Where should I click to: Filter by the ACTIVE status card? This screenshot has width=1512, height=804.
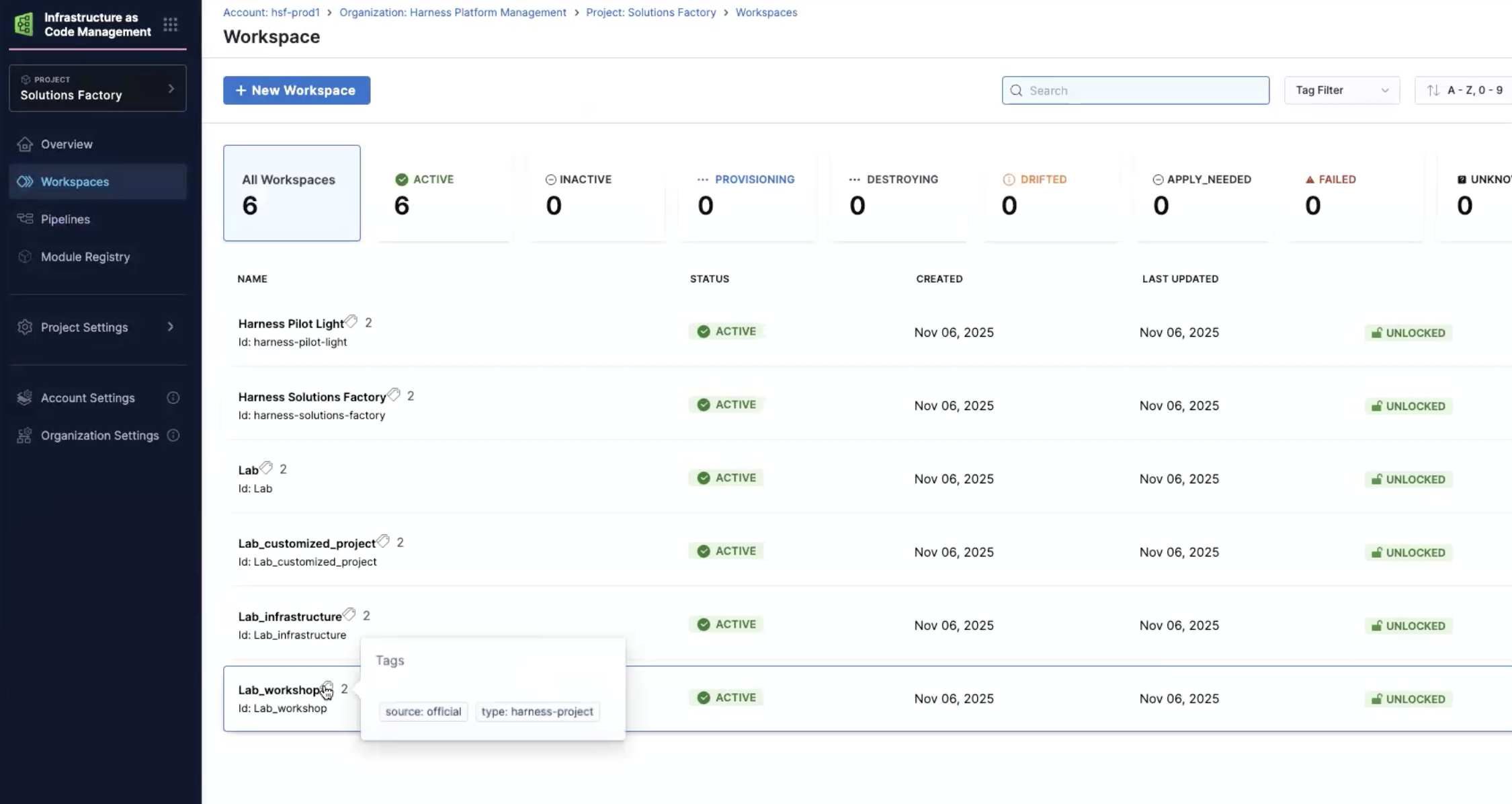click(x=444, y=194)
